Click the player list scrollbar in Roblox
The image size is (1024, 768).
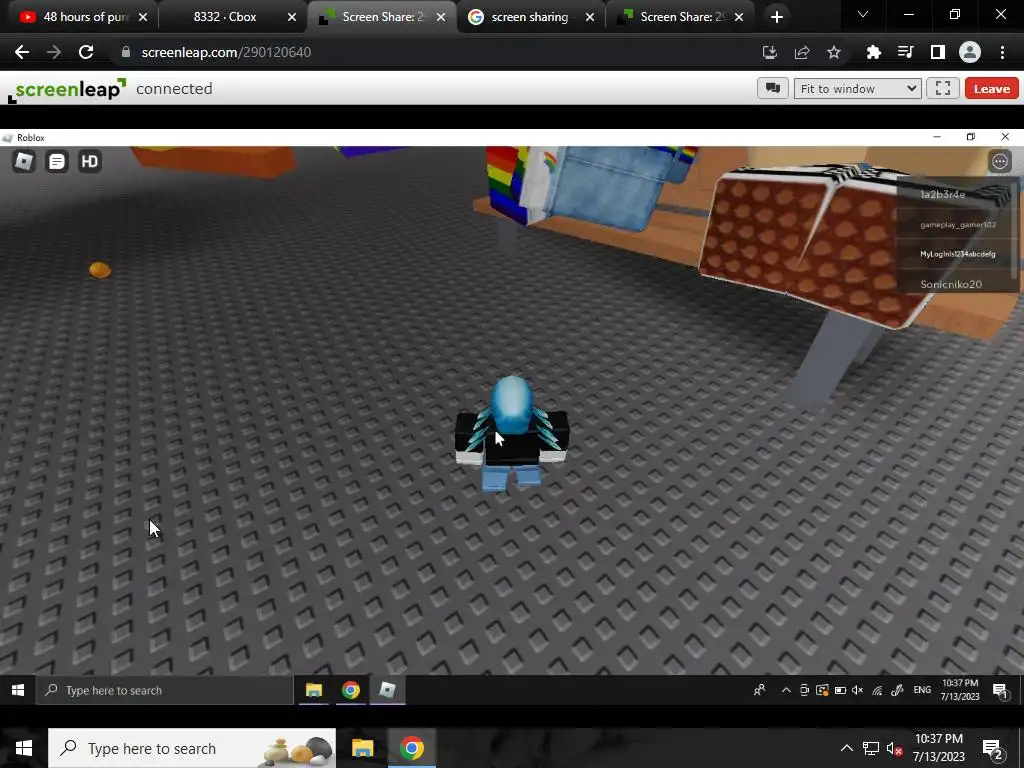tap(1014, 229)
